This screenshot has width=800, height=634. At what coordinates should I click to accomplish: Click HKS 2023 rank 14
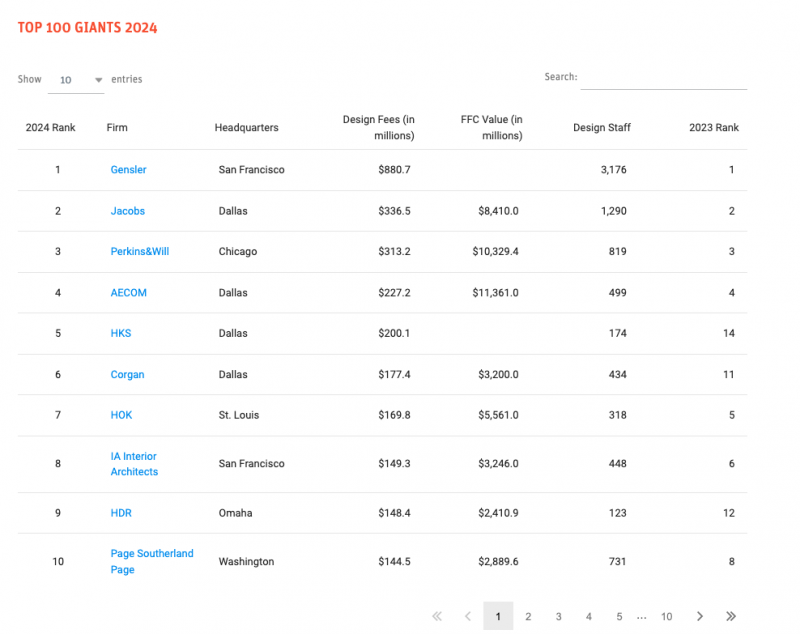[729, 333]
